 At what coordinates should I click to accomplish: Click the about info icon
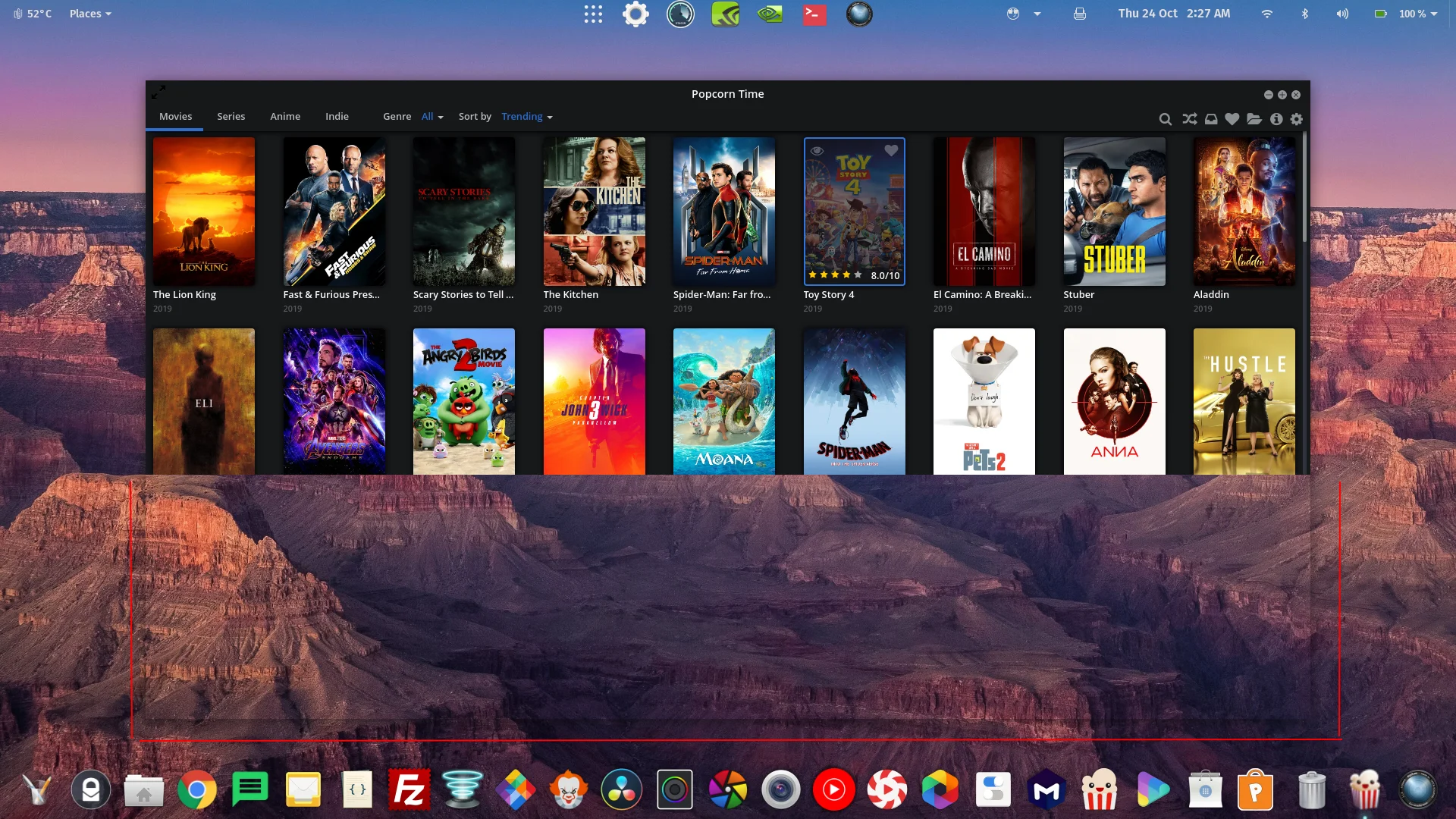(x=1276, y=119)
